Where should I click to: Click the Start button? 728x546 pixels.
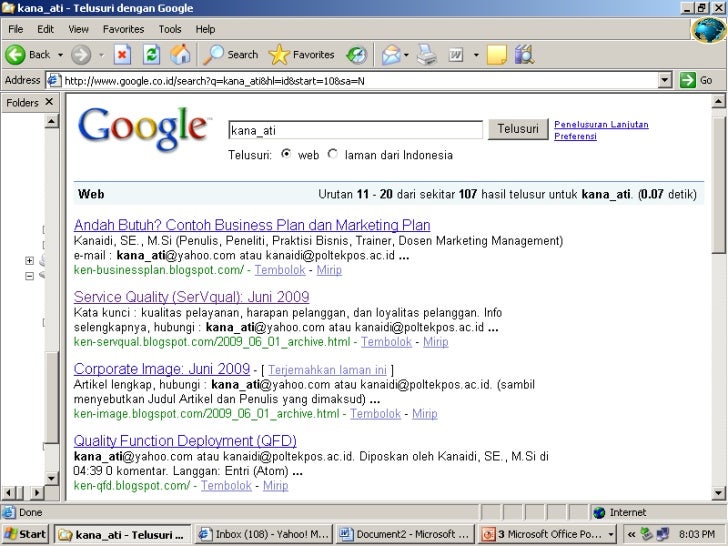point(26,534)
